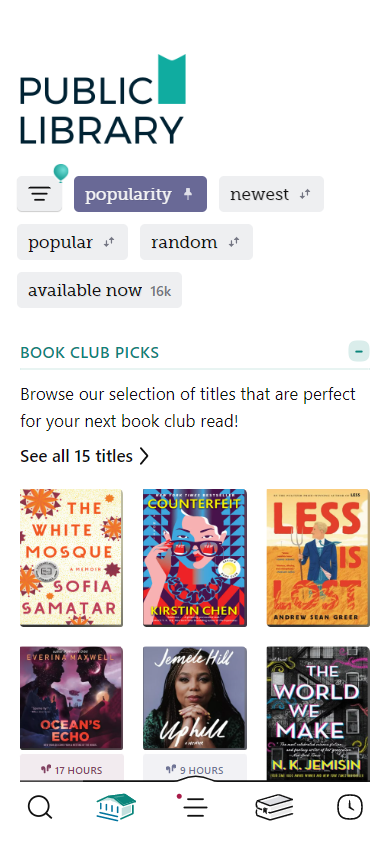The height and width of the screenshot is (842, 390).
Task: Open the filter preferences lines icon
Action: click(39, 194)
